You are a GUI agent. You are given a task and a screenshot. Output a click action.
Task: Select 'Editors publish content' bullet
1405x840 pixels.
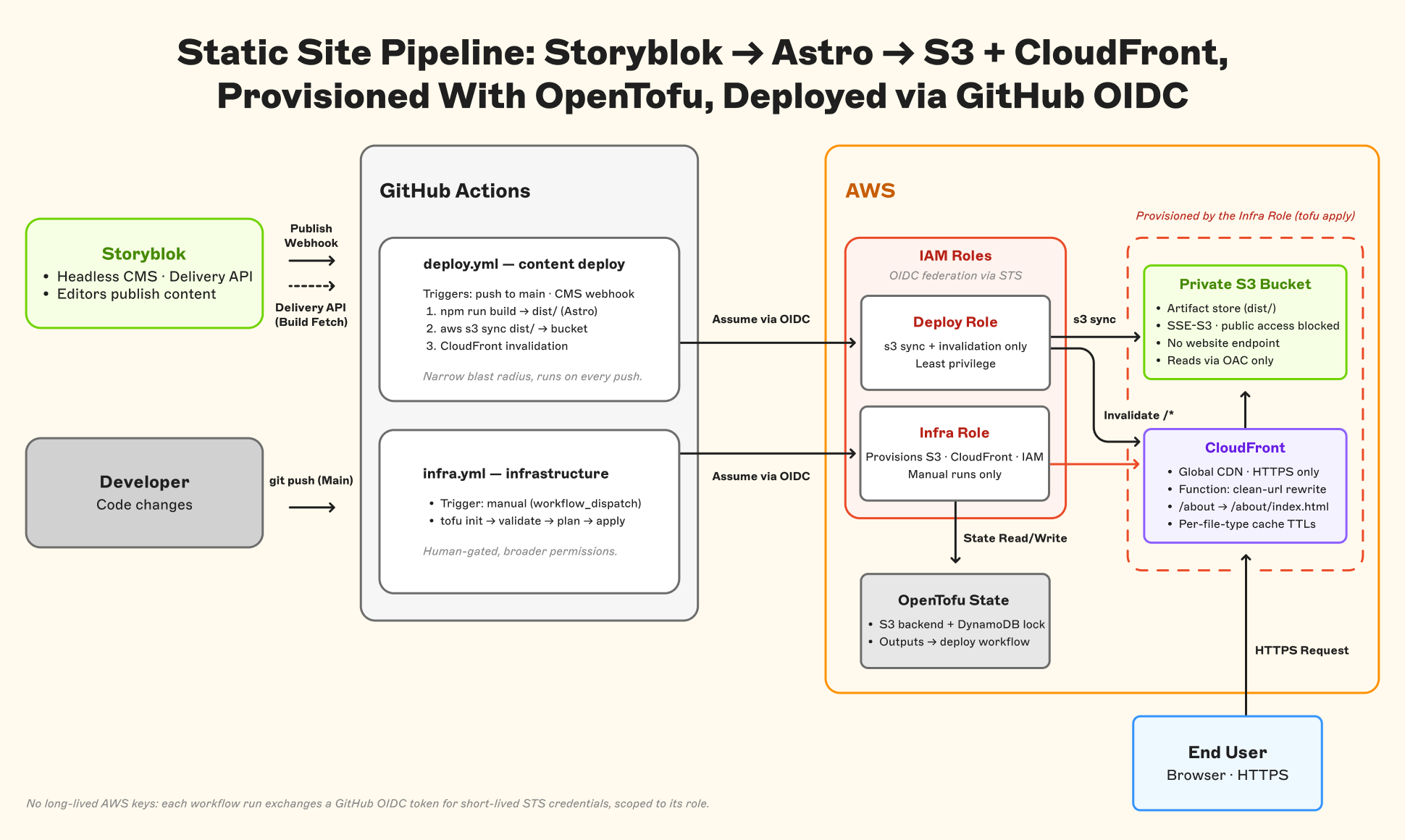coord(136,294)
